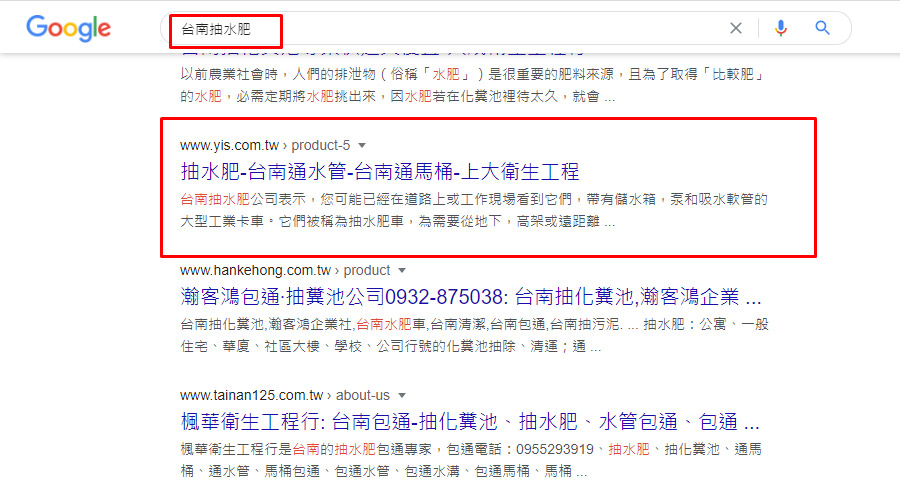Click snippet text starting 台南抽化糞池,瀚客鴻企業社
Viewport: 900px width, 489px height.
coord(474,335)
